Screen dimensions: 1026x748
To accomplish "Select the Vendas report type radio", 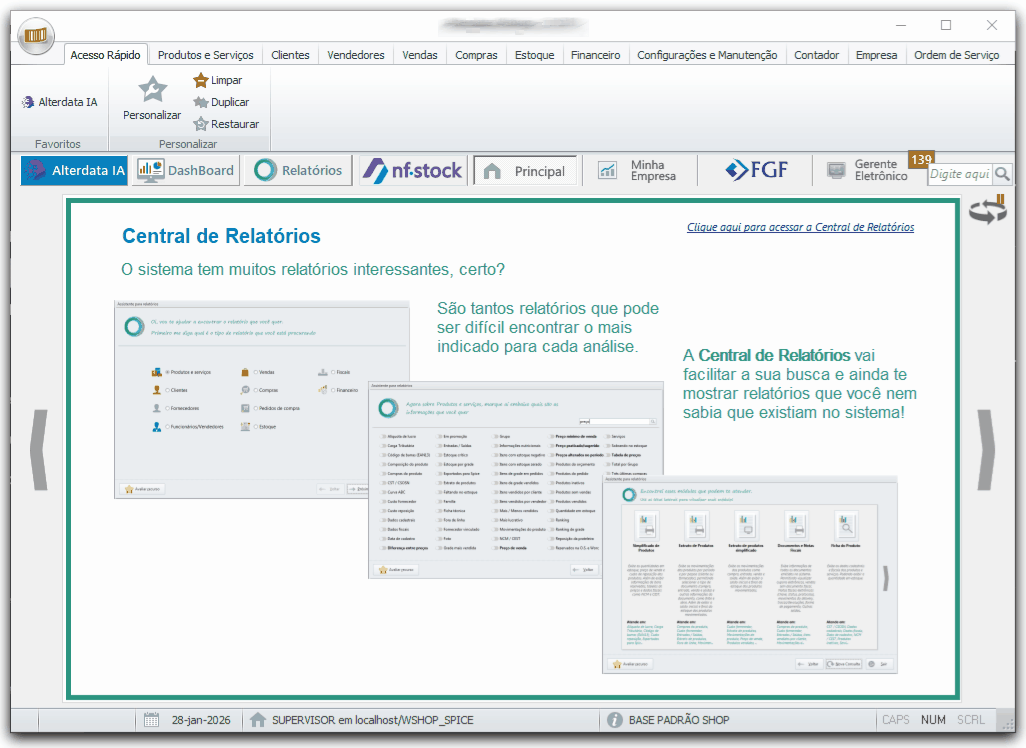I will pyautogui.click(x=256, y=372).
